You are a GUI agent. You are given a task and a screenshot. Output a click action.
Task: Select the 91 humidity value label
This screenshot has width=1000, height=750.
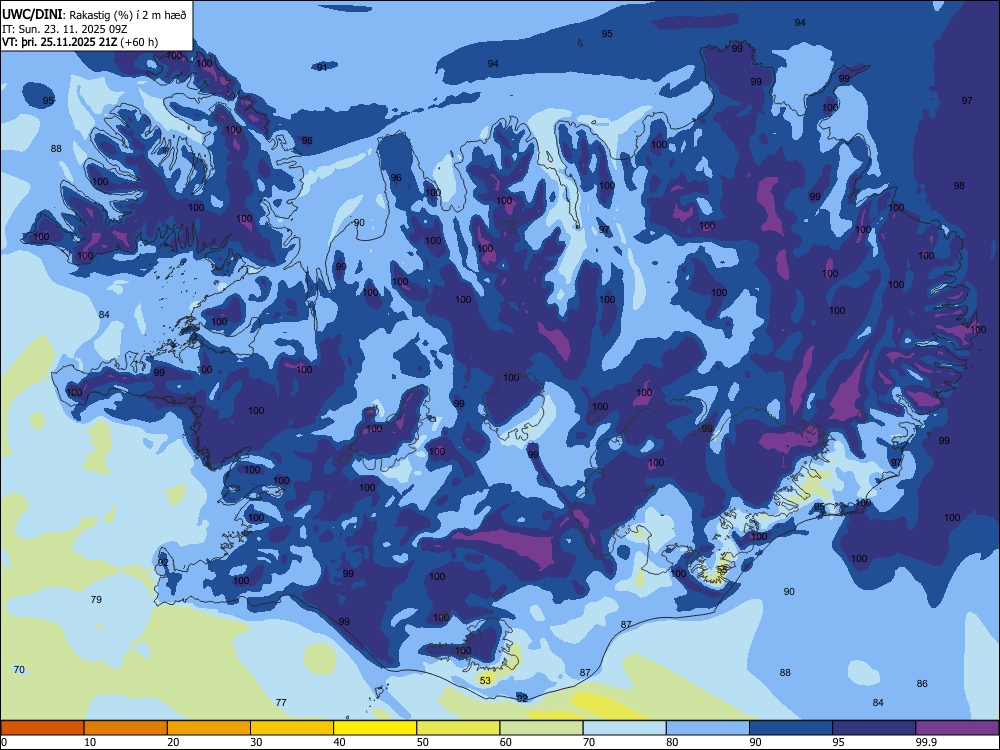[x=322, y=68]
